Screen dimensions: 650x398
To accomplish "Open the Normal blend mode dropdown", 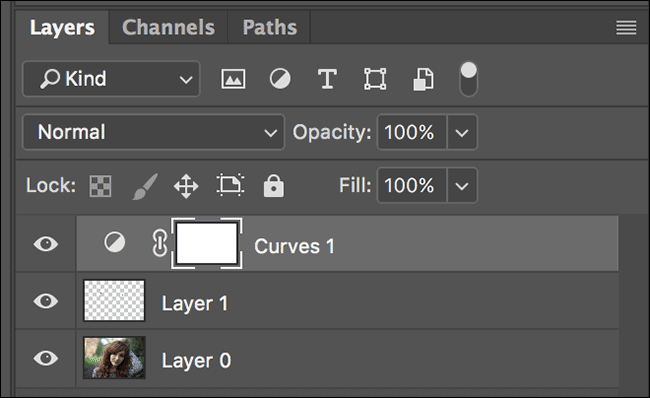I will click(x=154, y=132).
